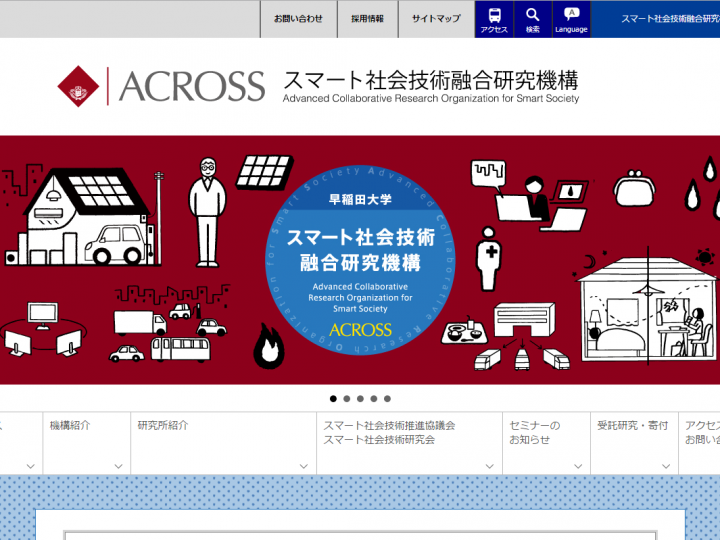The image size is (720, 540).
Task: Expand chevron under 機構紹介
Action: coord(118,466)
